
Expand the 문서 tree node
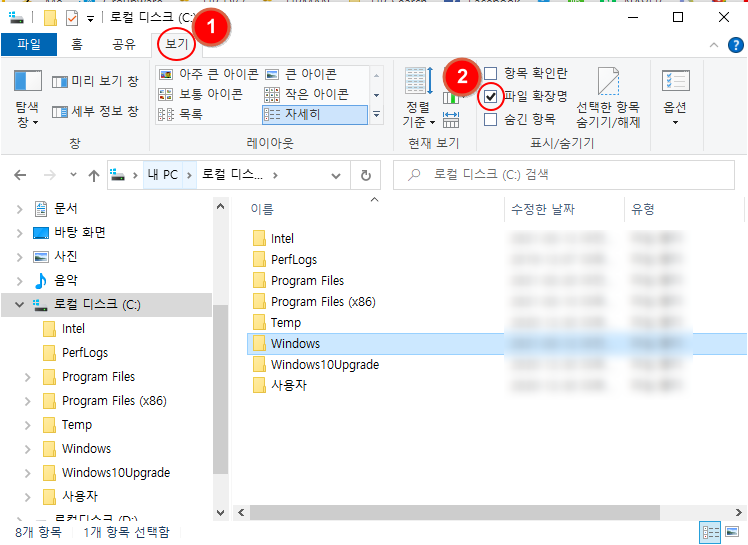point(20,209)
